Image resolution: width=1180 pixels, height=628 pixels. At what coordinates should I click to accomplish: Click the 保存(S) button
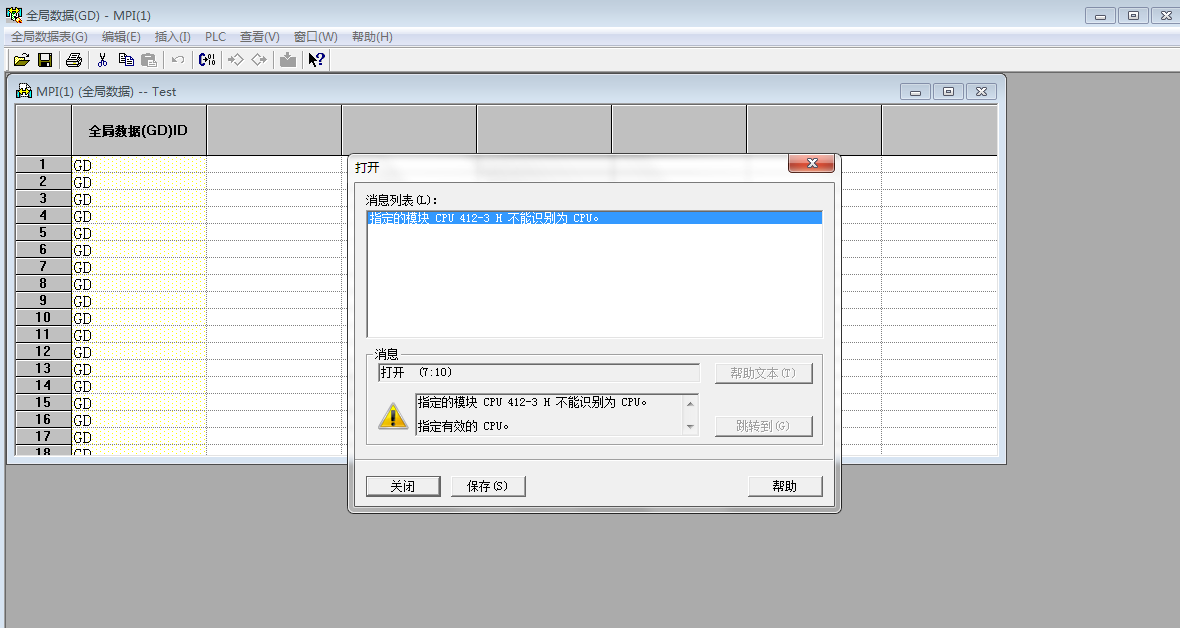(x=488, y=486)
